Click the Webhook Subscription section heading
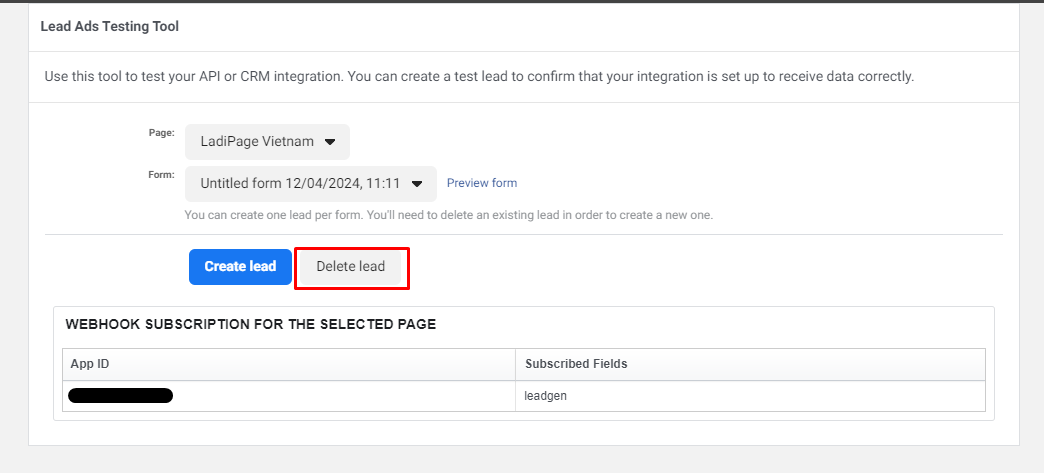Screen dimensions: 1044x473 click(250, 324)
